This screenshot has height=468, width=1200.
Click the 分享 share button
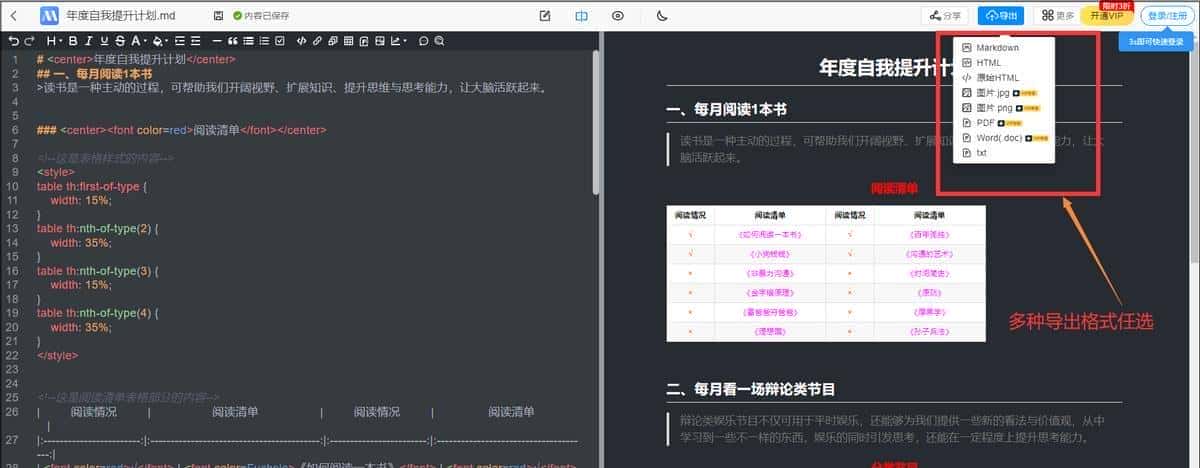click(x=945, y=15)
